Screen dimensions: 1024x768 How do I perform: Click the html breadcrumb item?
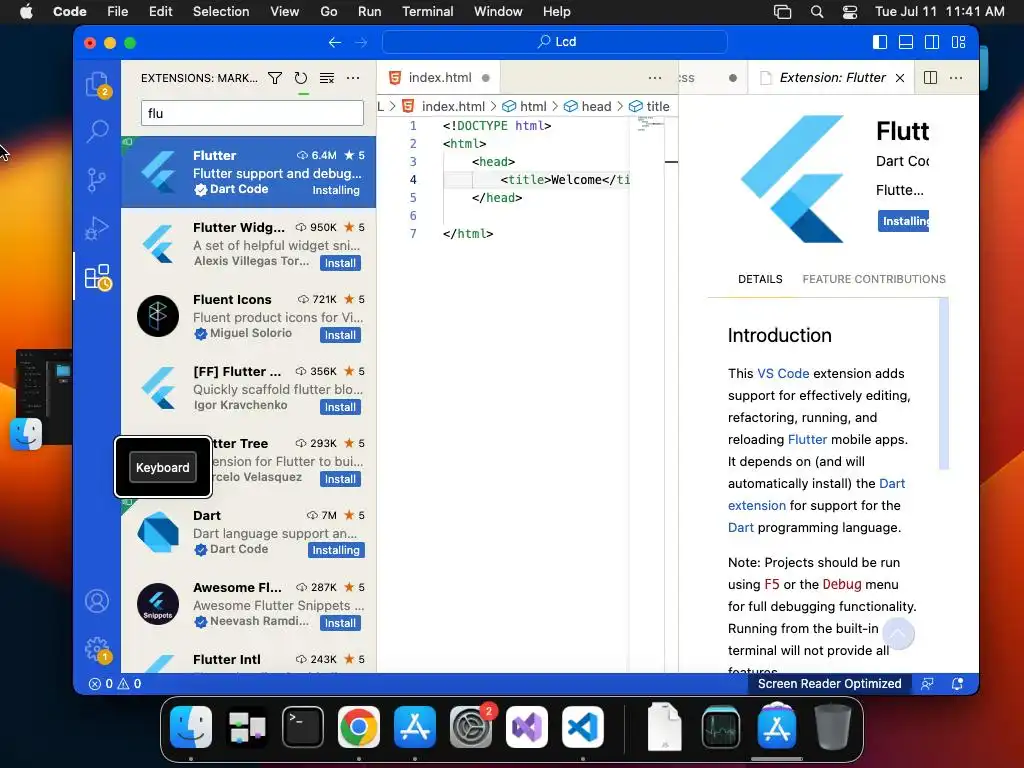(524, 106)
